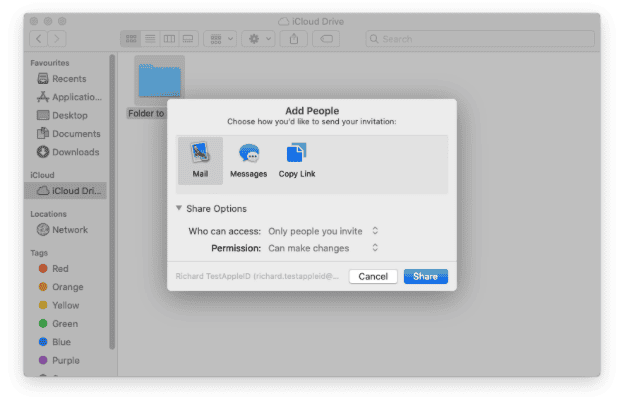Select iCloud Drive in the sidebar
The height and width of the screenshot is (397, 624).
coord(66,191)
